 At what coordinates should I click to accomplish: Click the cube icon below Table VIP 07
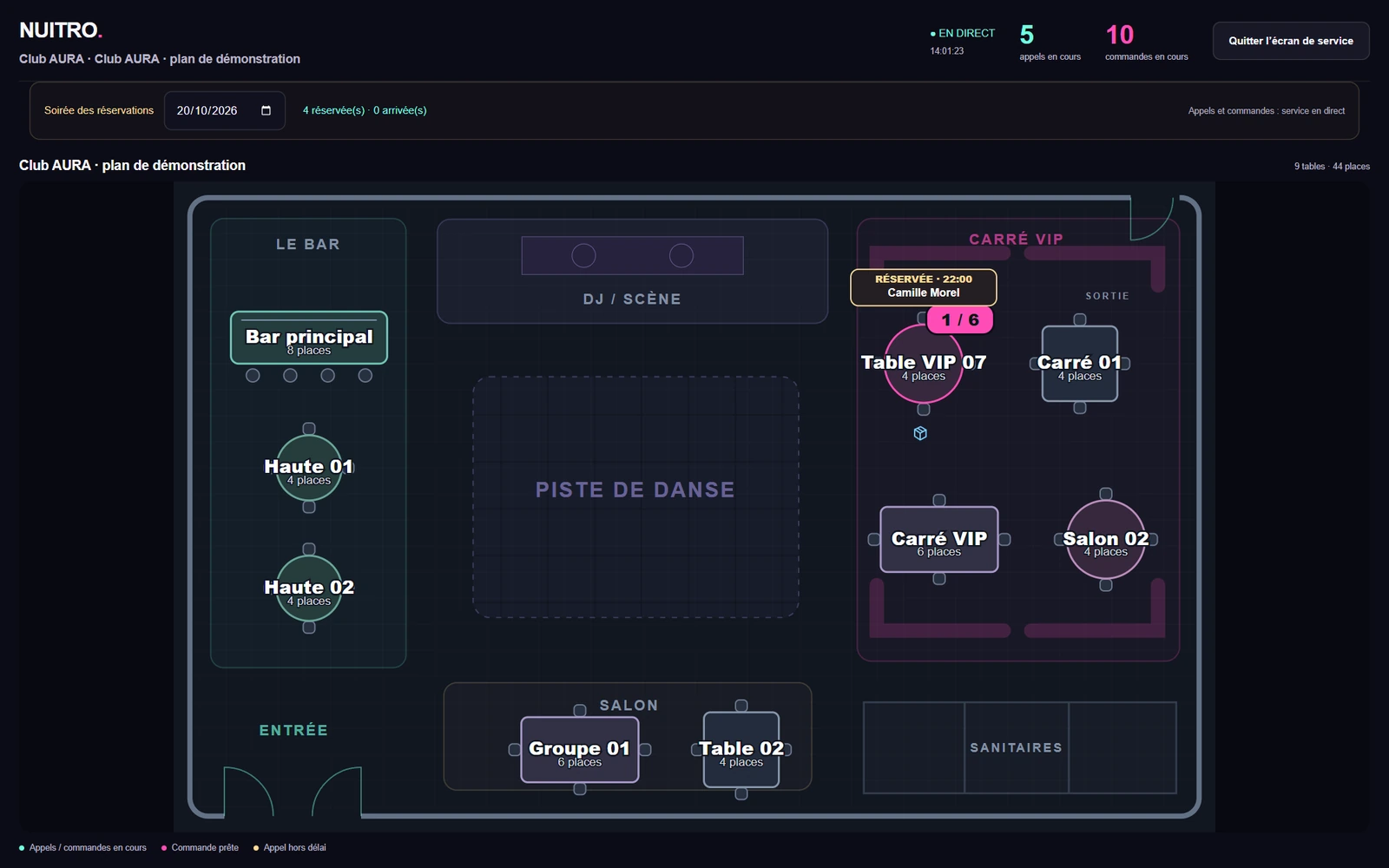[x=920, y=433]
